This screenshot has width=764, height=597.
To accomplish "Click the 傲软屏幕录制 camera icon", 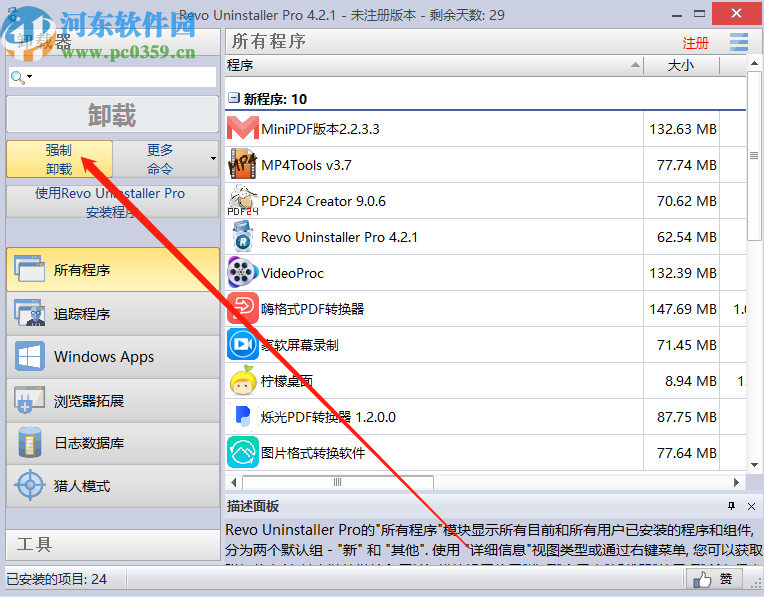I will 242,345.
